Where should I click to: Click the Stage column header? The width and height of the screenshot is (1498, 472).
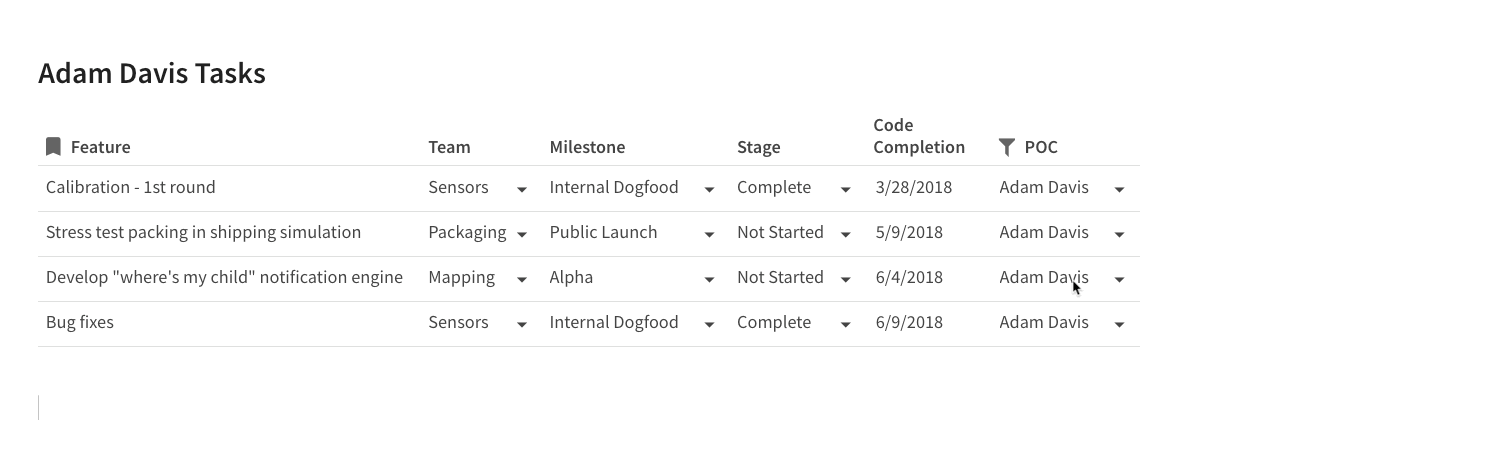coord(758,147)
